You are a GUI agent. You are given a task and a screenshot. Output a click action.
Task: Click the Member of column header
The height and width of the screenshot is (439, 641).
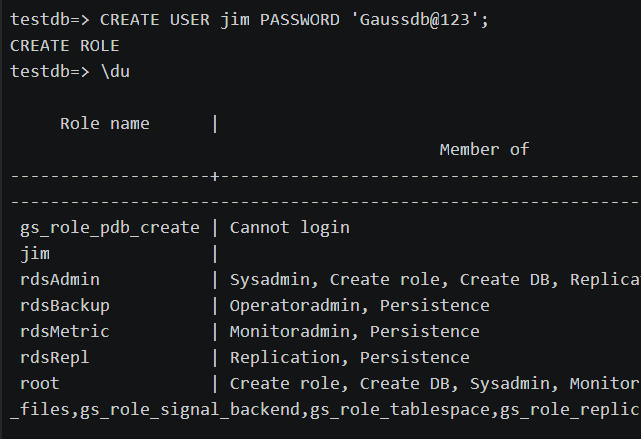click(x=484, y=150)
